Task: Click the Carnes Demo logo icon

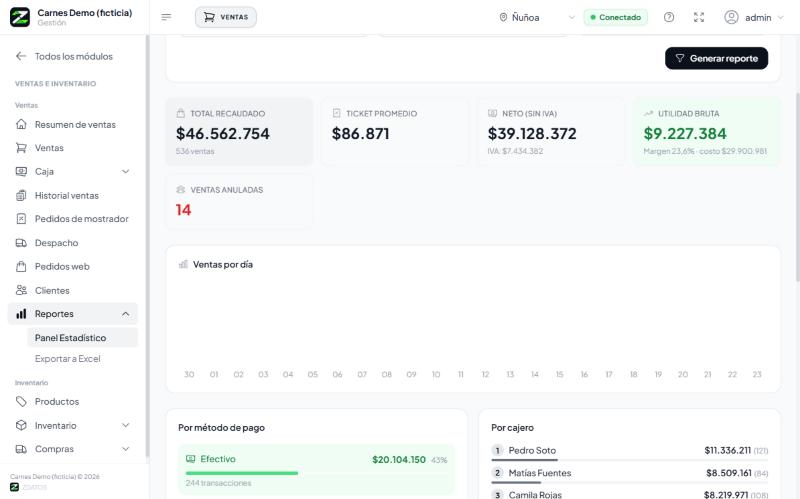Action: point(20,17)
